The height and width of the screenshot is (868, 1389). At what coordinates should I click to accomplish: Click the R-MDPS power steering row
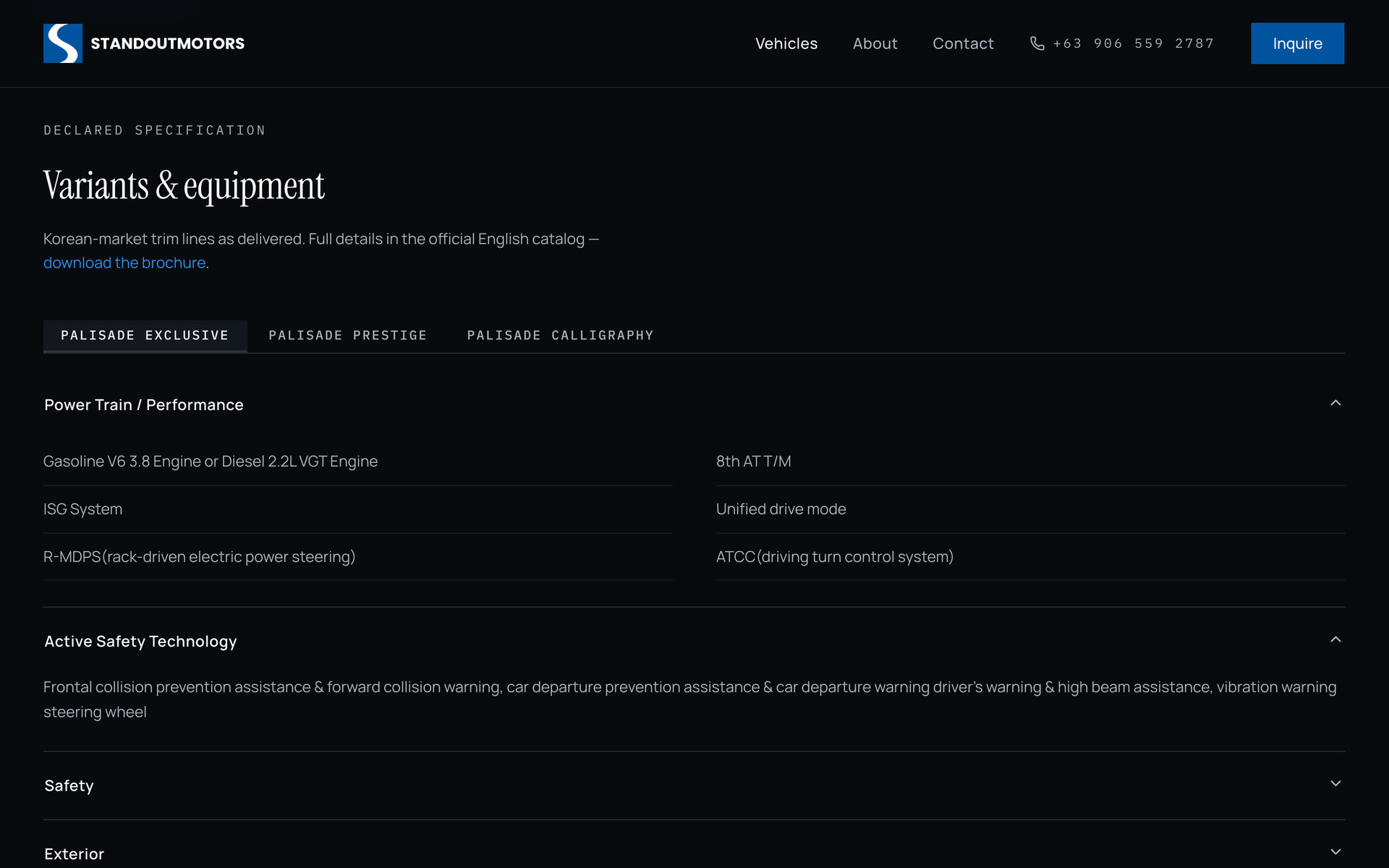click(x=357, y=557)
